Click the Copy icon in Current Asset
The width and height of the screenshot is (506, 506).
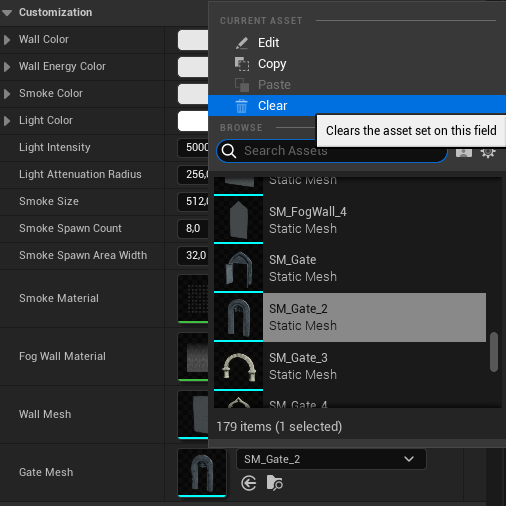[x=242, y=64]
